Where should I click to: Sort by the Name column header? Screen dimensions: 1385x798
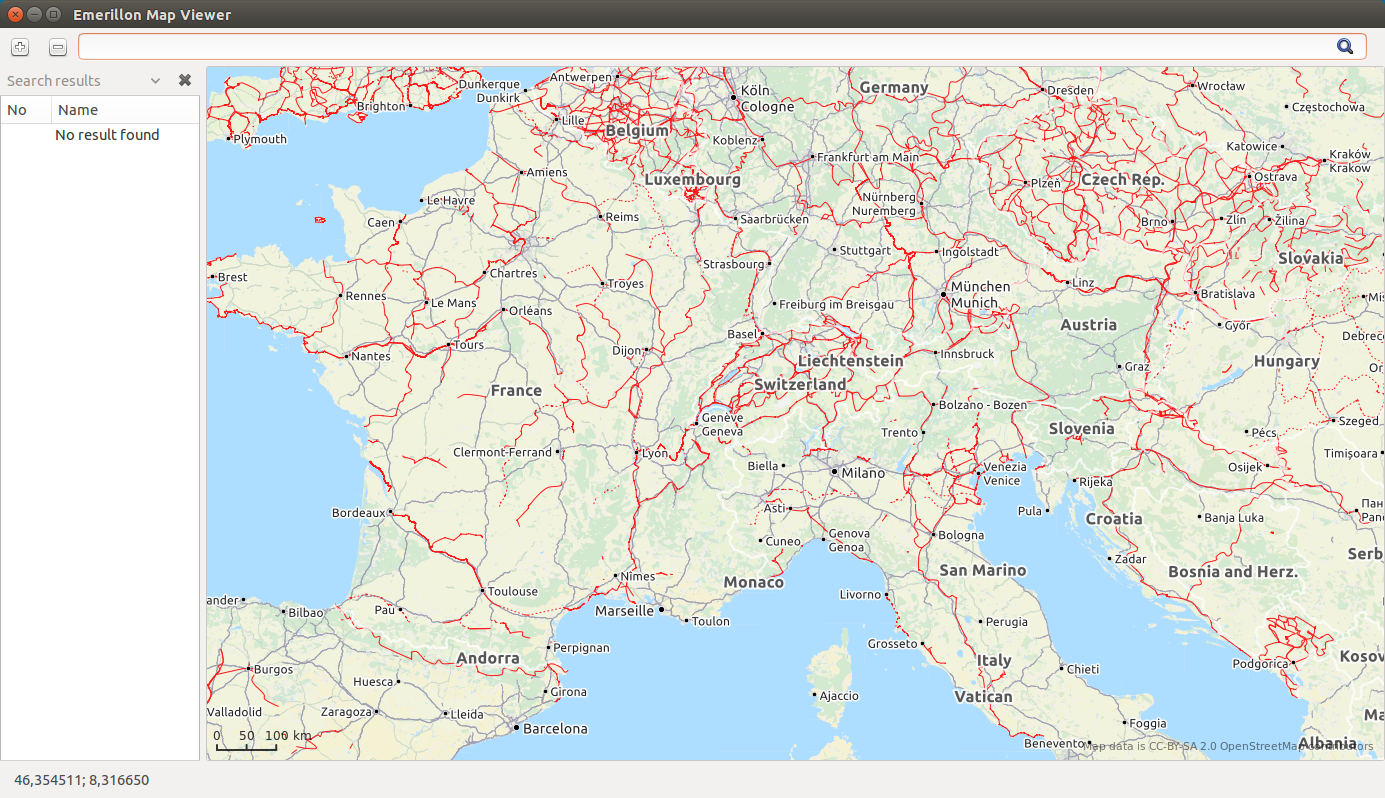coord(126,110)
